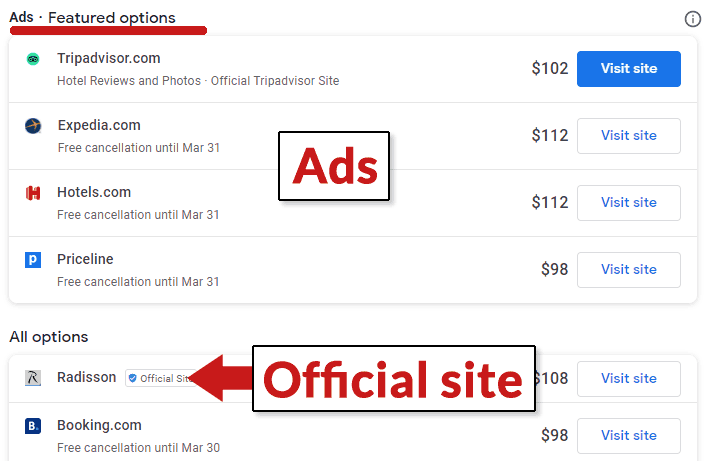
Task: Click the Radisson logo icon
Action: 33,378
